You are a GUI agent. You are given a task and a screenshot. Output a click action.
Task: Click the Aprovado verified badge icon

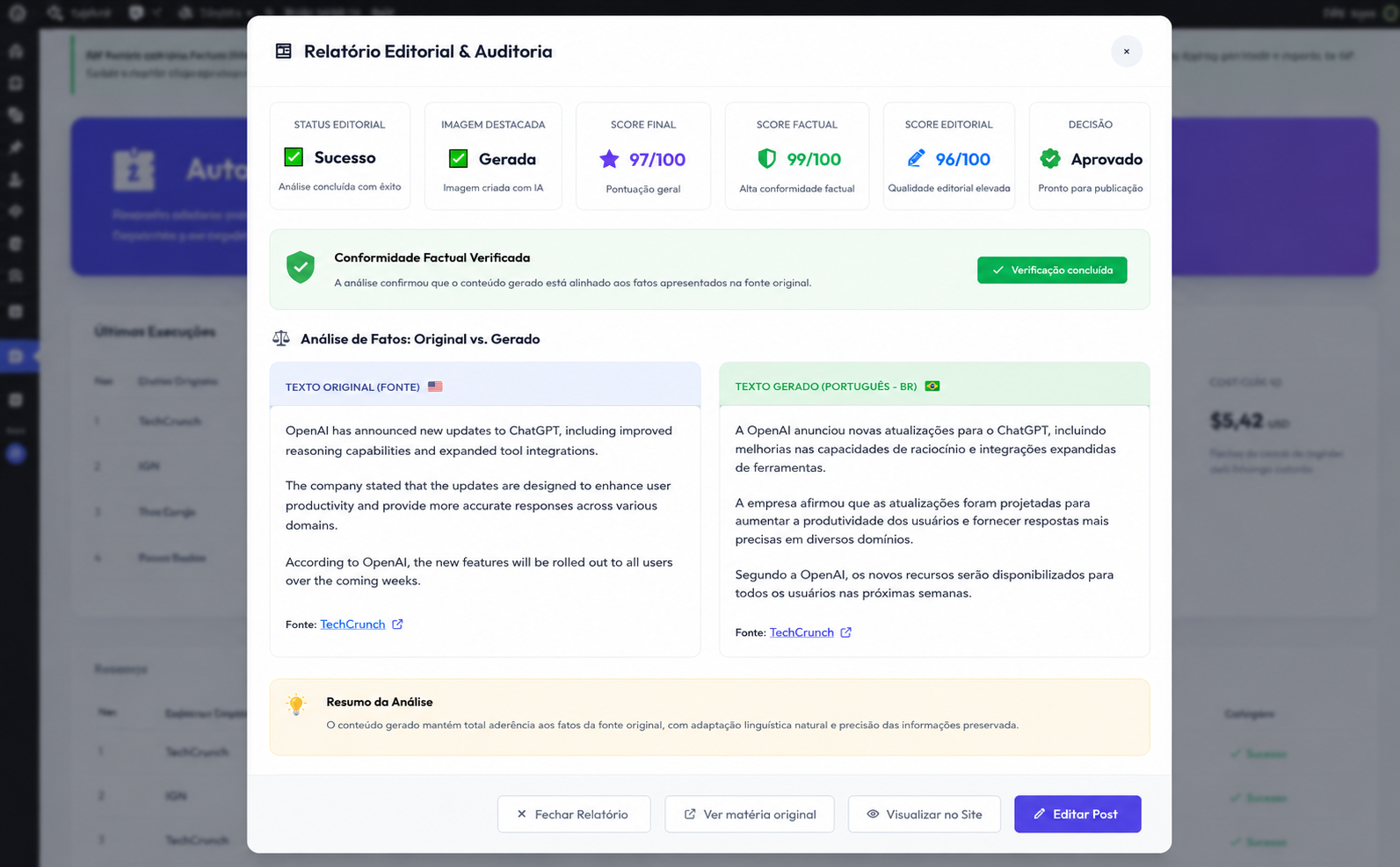tap(1050, 159)
